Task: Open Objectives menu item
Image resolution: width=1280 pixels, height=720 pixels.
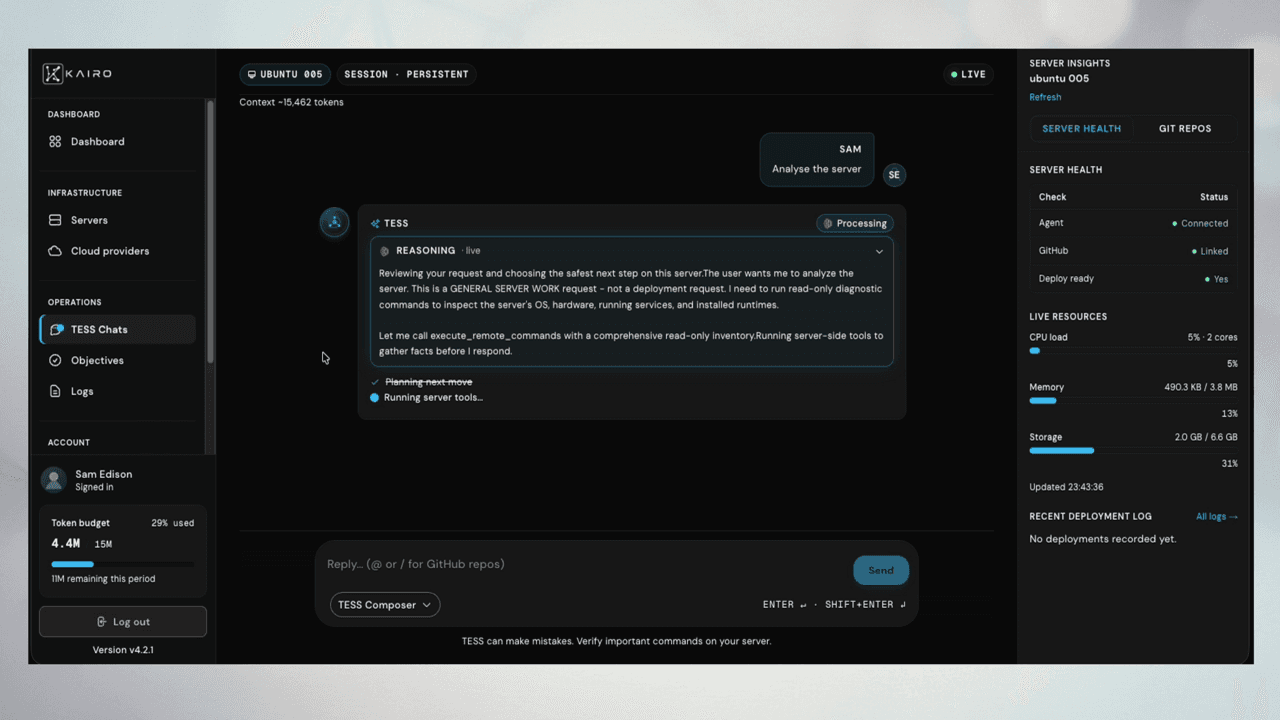Action: tap(117, 360)
